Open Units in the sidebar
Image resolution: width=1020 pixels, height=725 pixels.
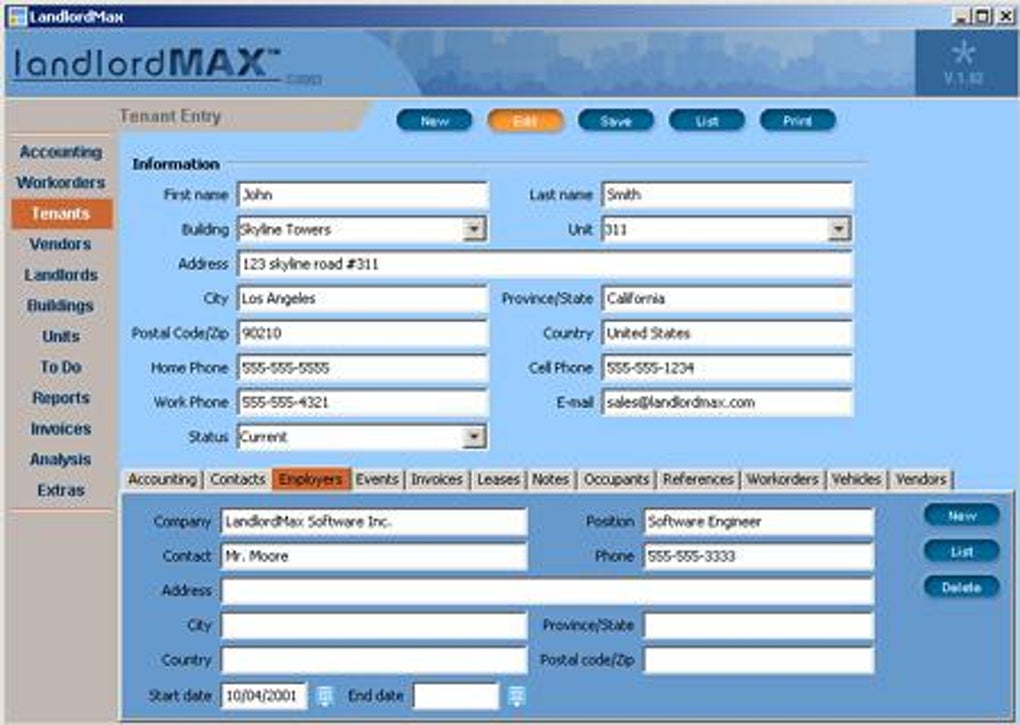61,336
